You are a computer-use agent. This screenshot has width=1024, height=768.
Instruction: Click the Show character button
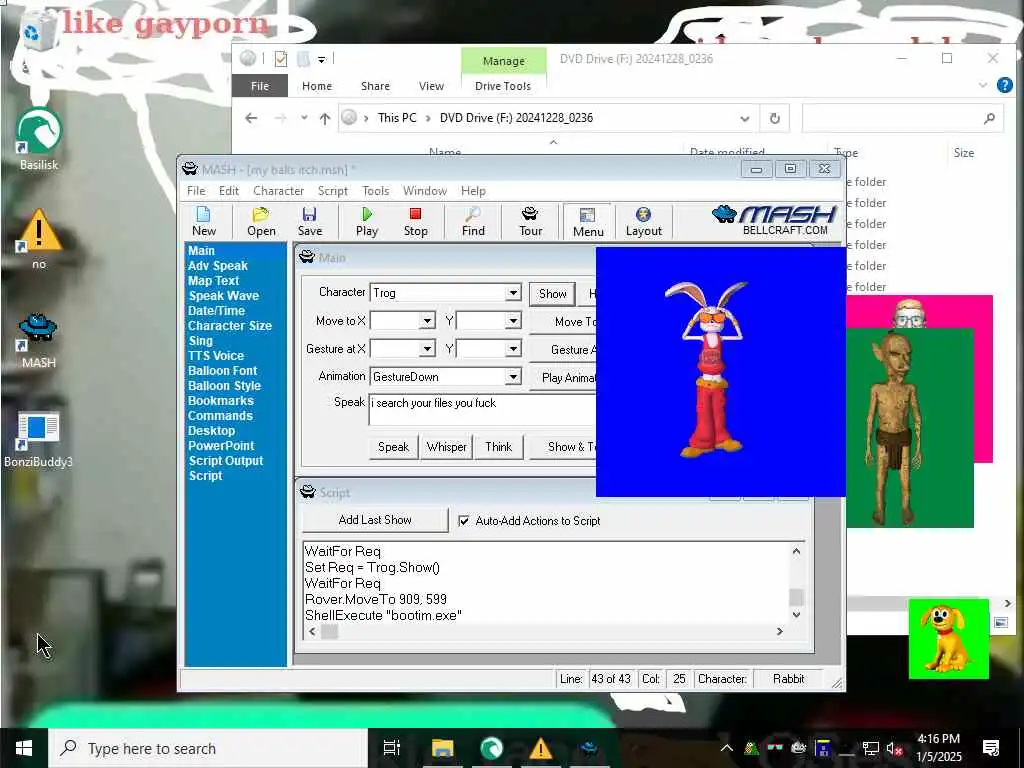click(552, 294)
